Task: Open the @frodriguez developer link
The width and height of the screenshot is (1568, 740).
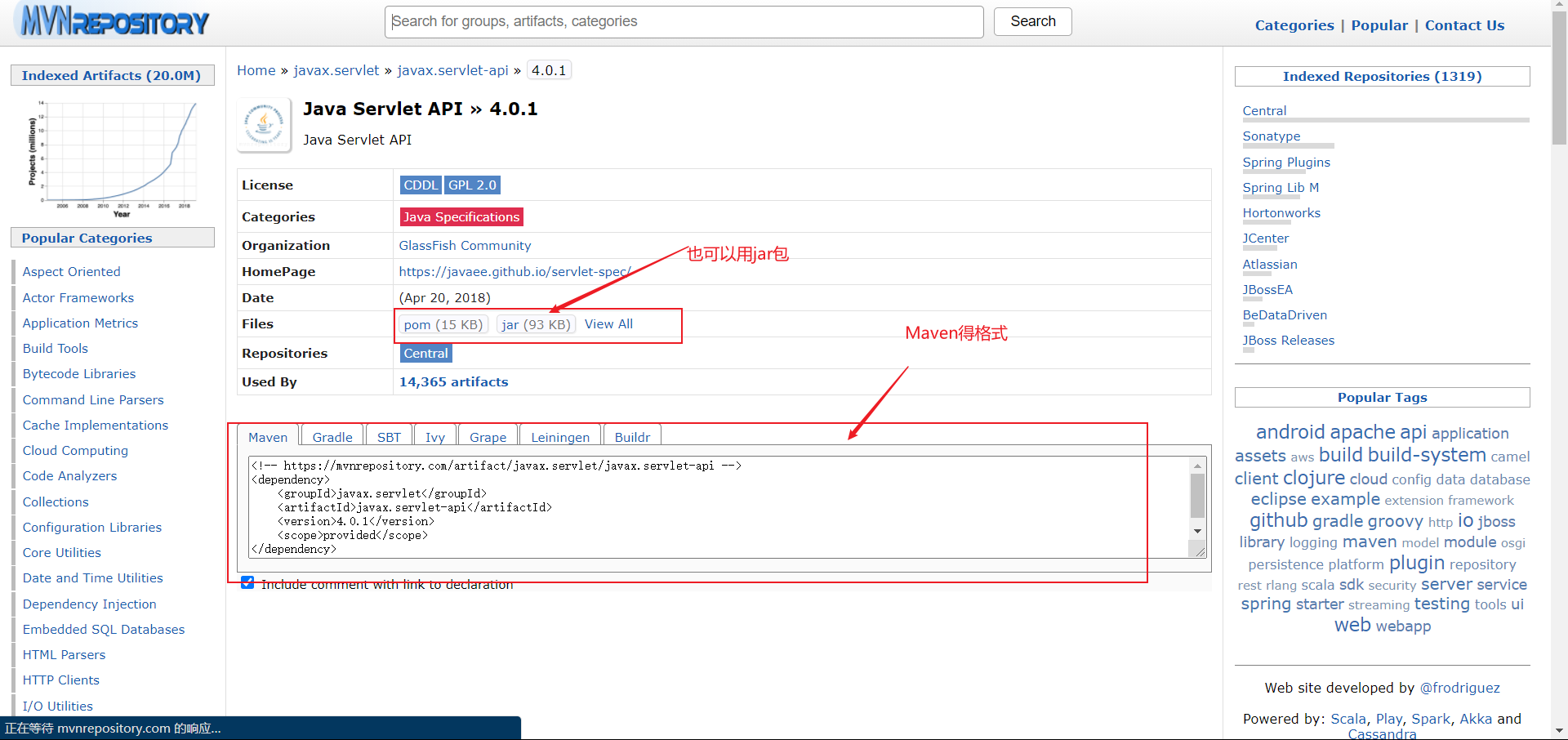Action: (1459, 688)
